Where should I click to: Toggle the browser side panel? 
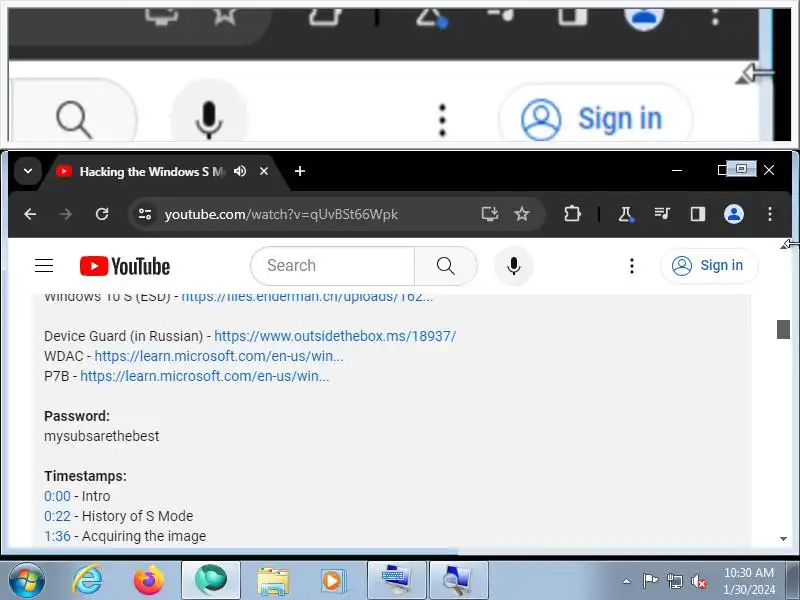(697, 214)
